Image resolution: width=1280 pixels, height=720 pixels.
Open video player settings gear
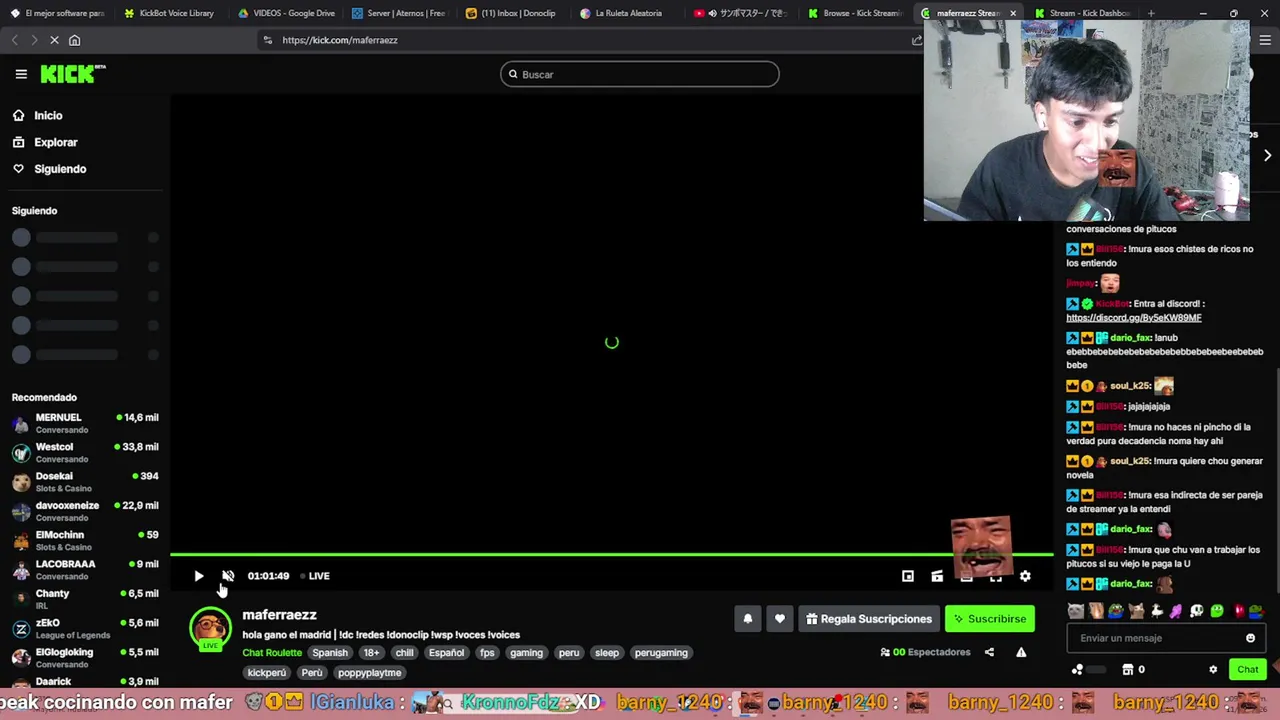tap(1025, 576)
